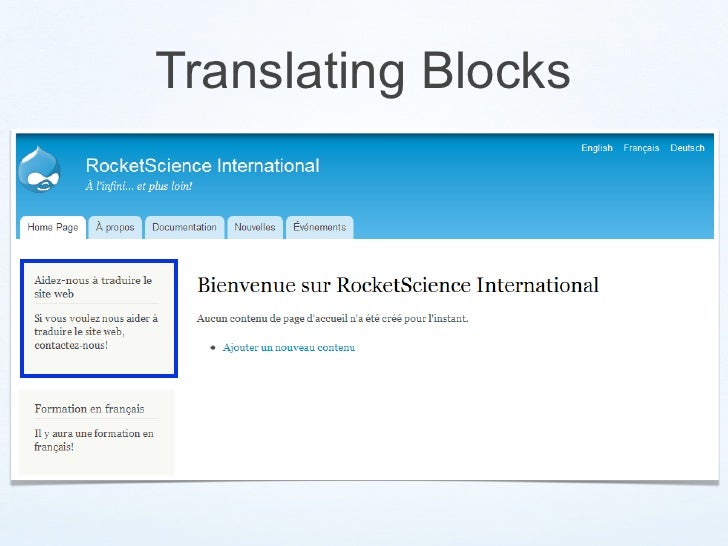The height and width of the screenshot is (546, 728).
Task: Click the Formation en français block title
Action: [89, 409]
